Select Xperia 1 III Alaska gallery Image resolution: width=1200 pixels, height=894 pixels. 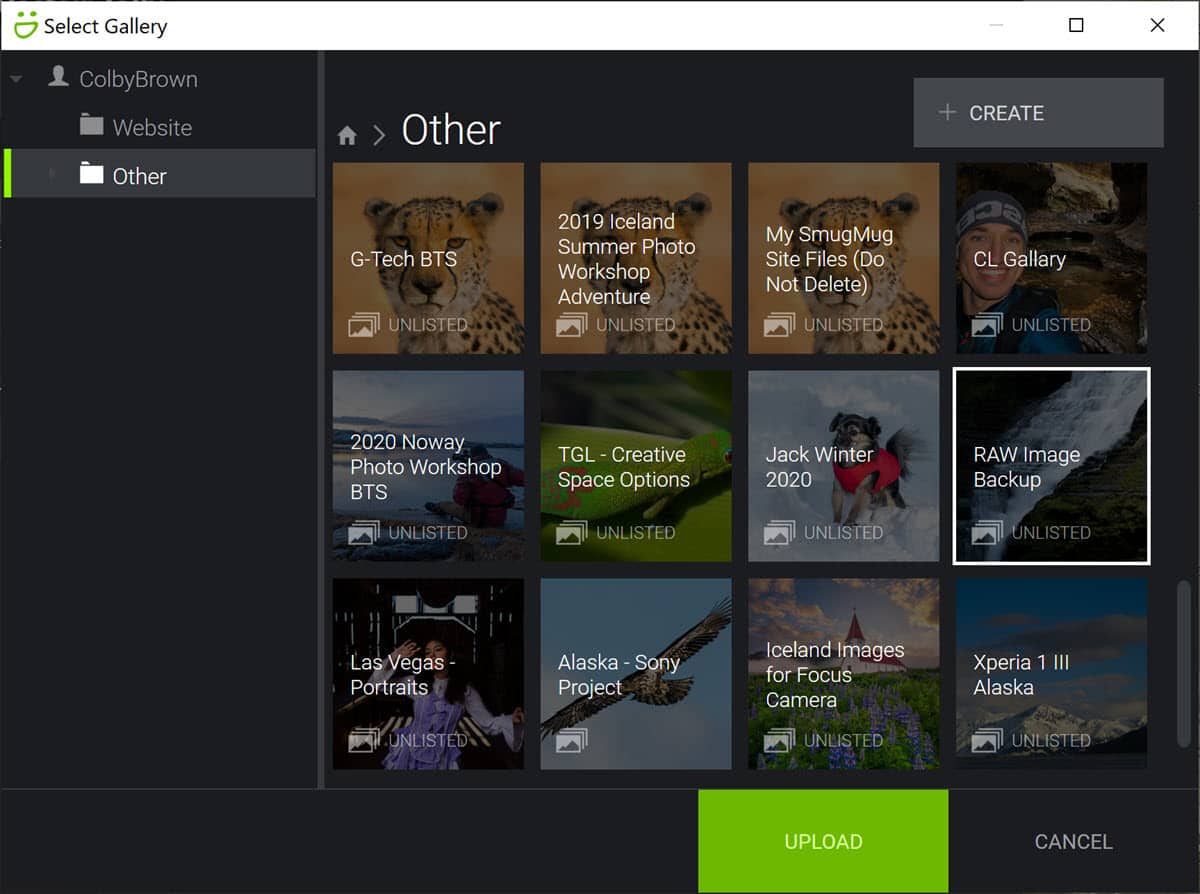(1052, 674)
